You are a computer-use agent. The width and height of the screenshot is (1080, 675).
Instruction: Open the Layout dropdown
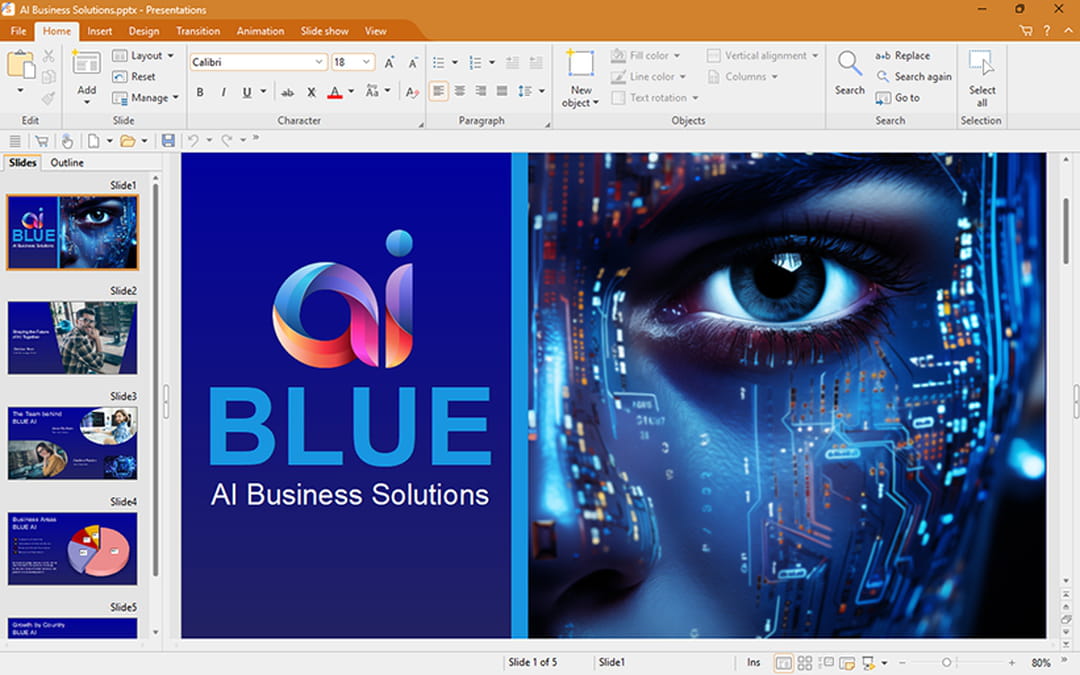(x=144, y=56)
